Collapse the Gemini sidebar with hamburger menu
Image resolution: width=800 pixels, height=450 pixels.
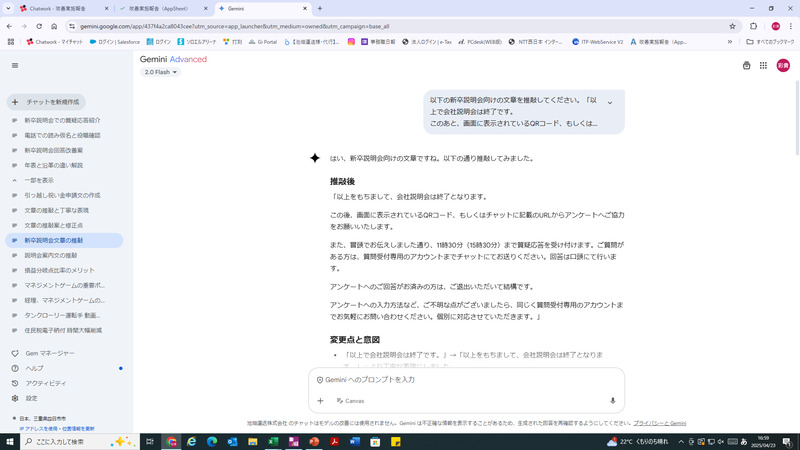coord(15,65)
